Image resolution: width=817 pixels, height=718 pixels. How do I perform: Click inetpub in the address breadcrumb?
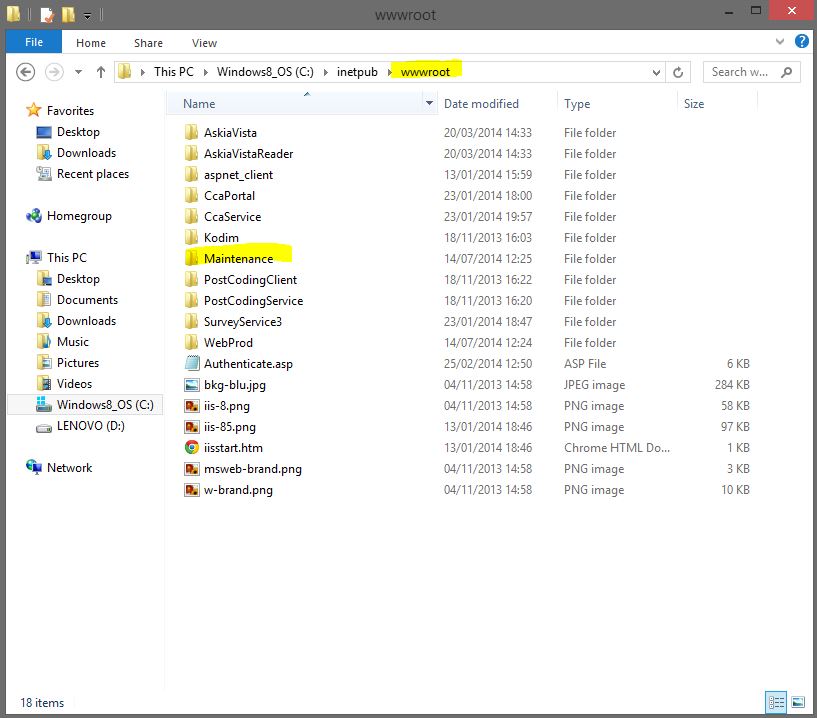coord(357,72)
